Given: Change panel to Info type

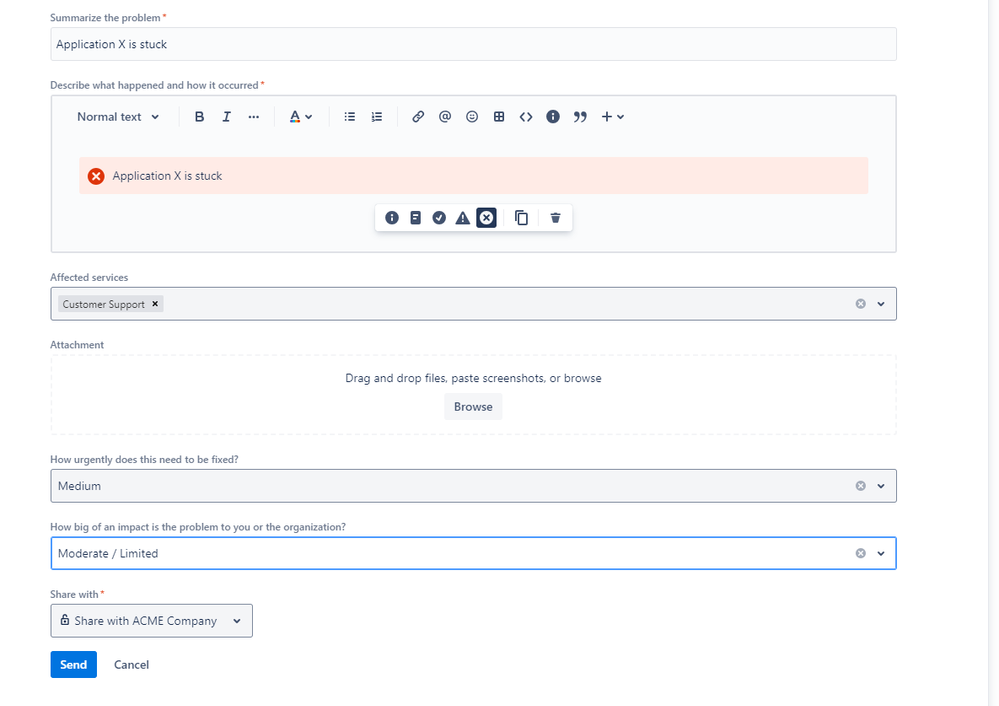Looking at the screenshot, I should tap(392, 218).
